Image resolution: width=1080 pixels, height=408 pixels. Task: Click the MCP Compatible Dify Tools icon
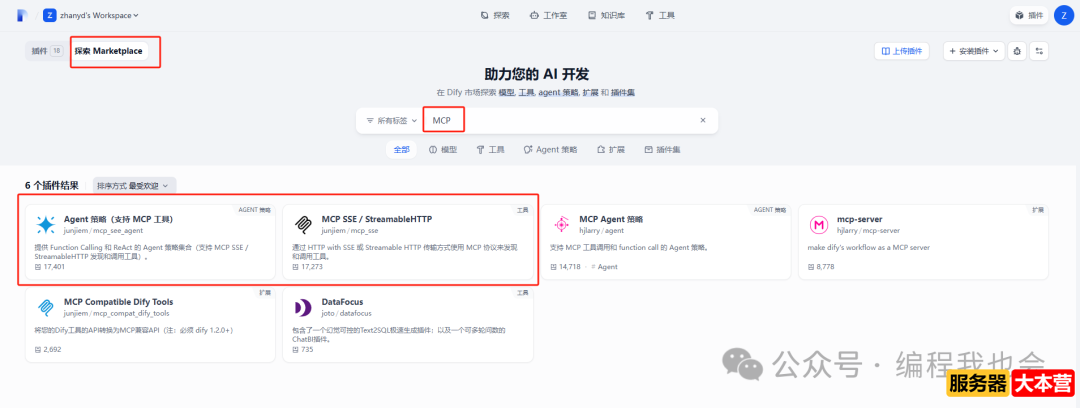pos(45,307)
